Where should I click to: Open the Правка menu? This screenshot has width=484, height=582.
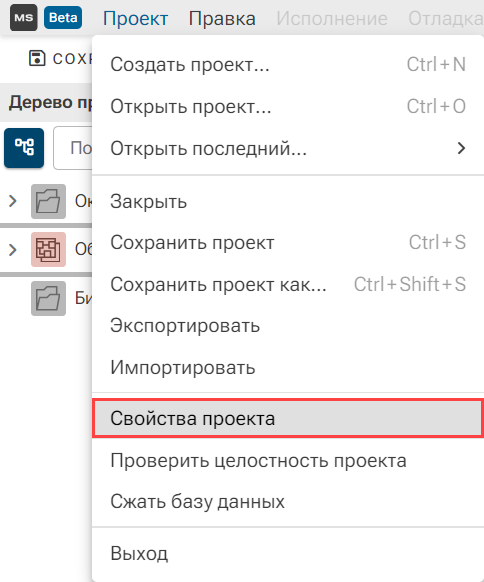tap(222, 19)
